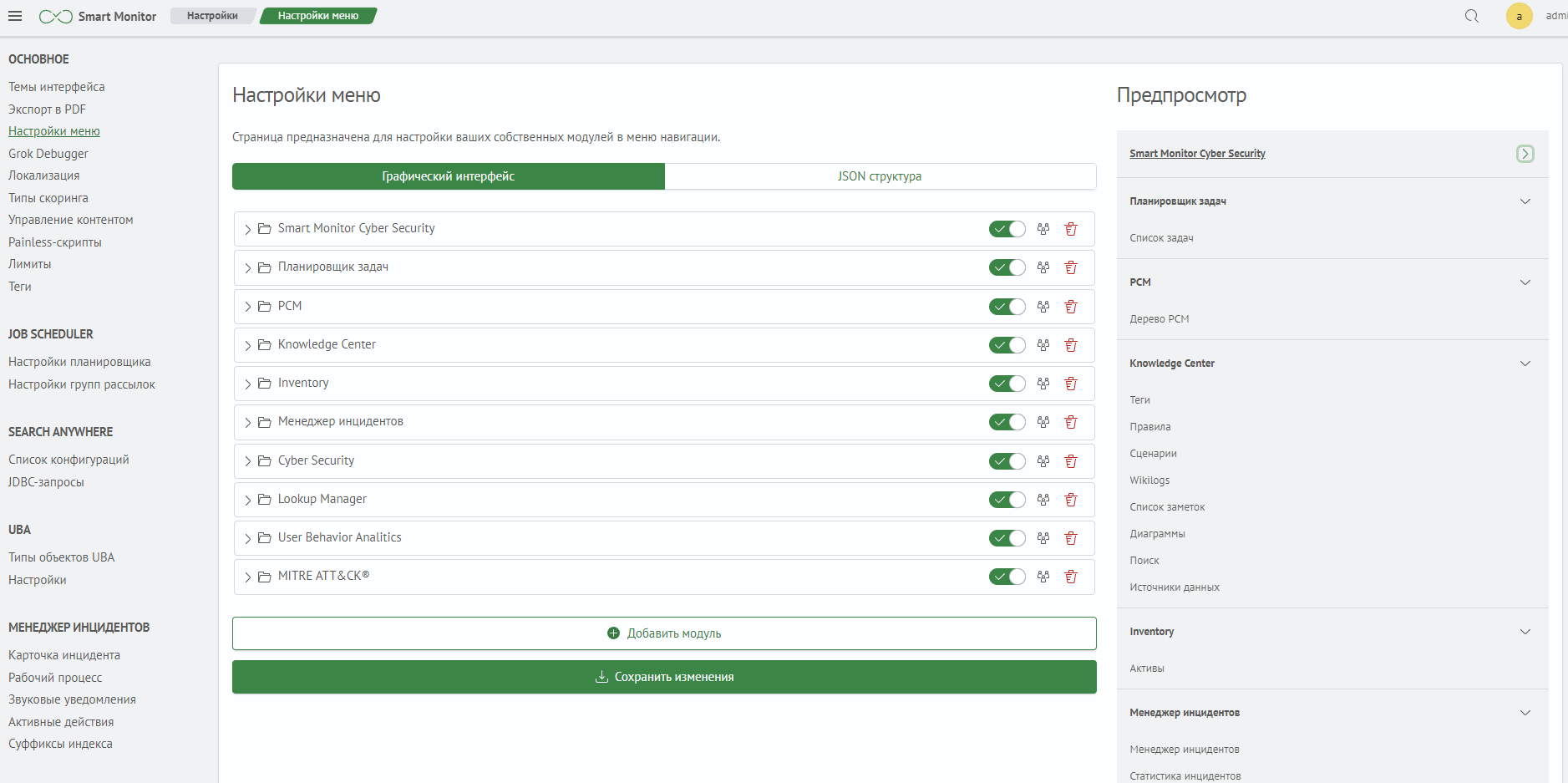Open access groups for Lookup Manager

[1043, 500]
